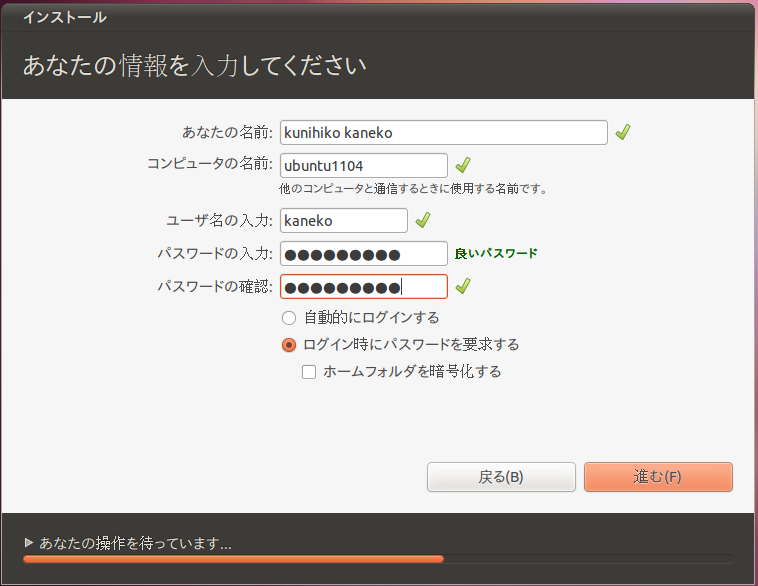Click the green checkmark beside the username field

point(423,220)
